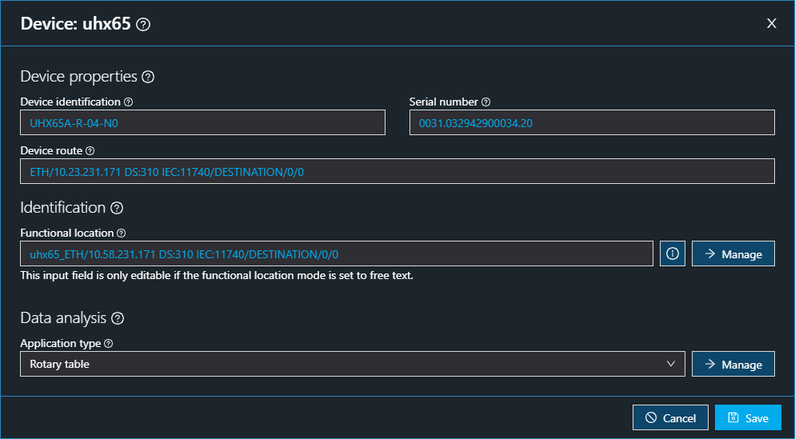Click help icon next to Identification heading
Image resolution: width=795 pixels, height=439 pixels.
116,208
